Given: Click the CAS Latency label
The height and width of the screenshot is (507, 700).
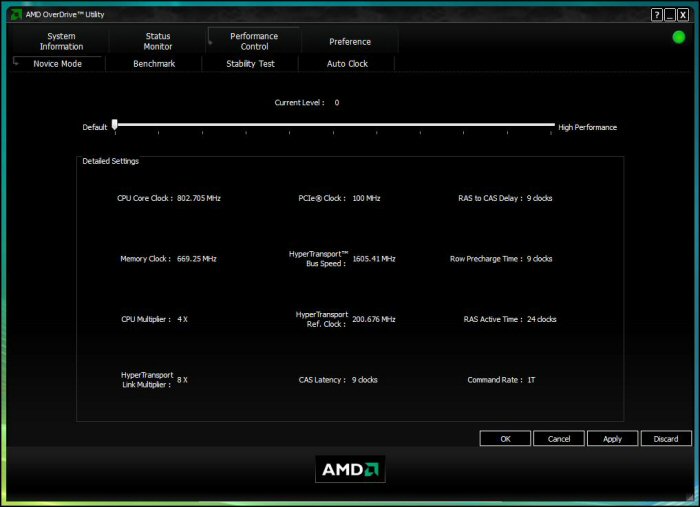Looking at the screenshot, I should coord(322,380).
